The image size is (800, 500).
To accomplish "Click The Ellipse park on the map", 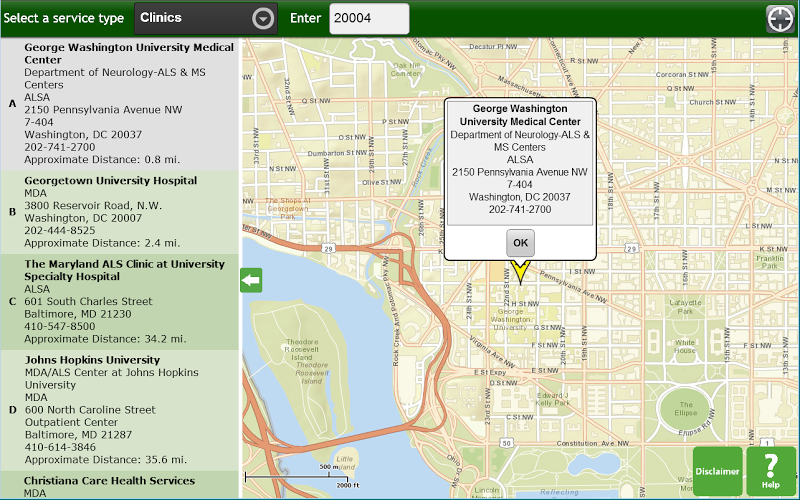I will pyautogui.click(x=685, y=408).
